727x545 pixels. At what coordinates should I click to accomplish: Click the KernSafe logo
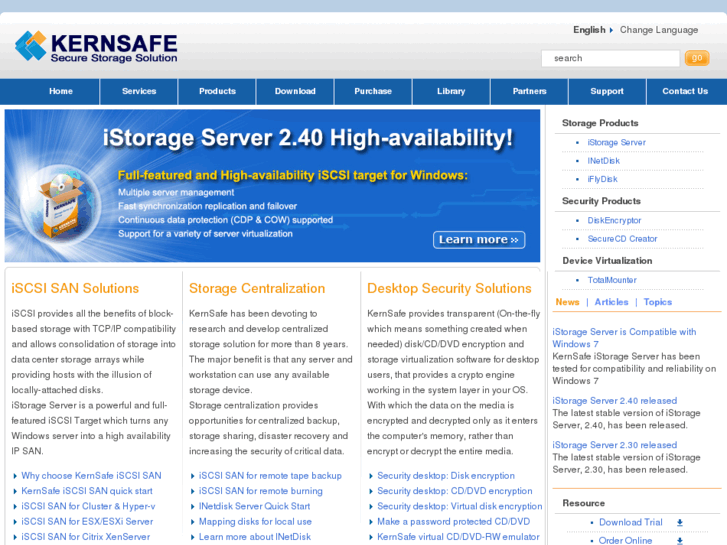(x=96, y=46)
